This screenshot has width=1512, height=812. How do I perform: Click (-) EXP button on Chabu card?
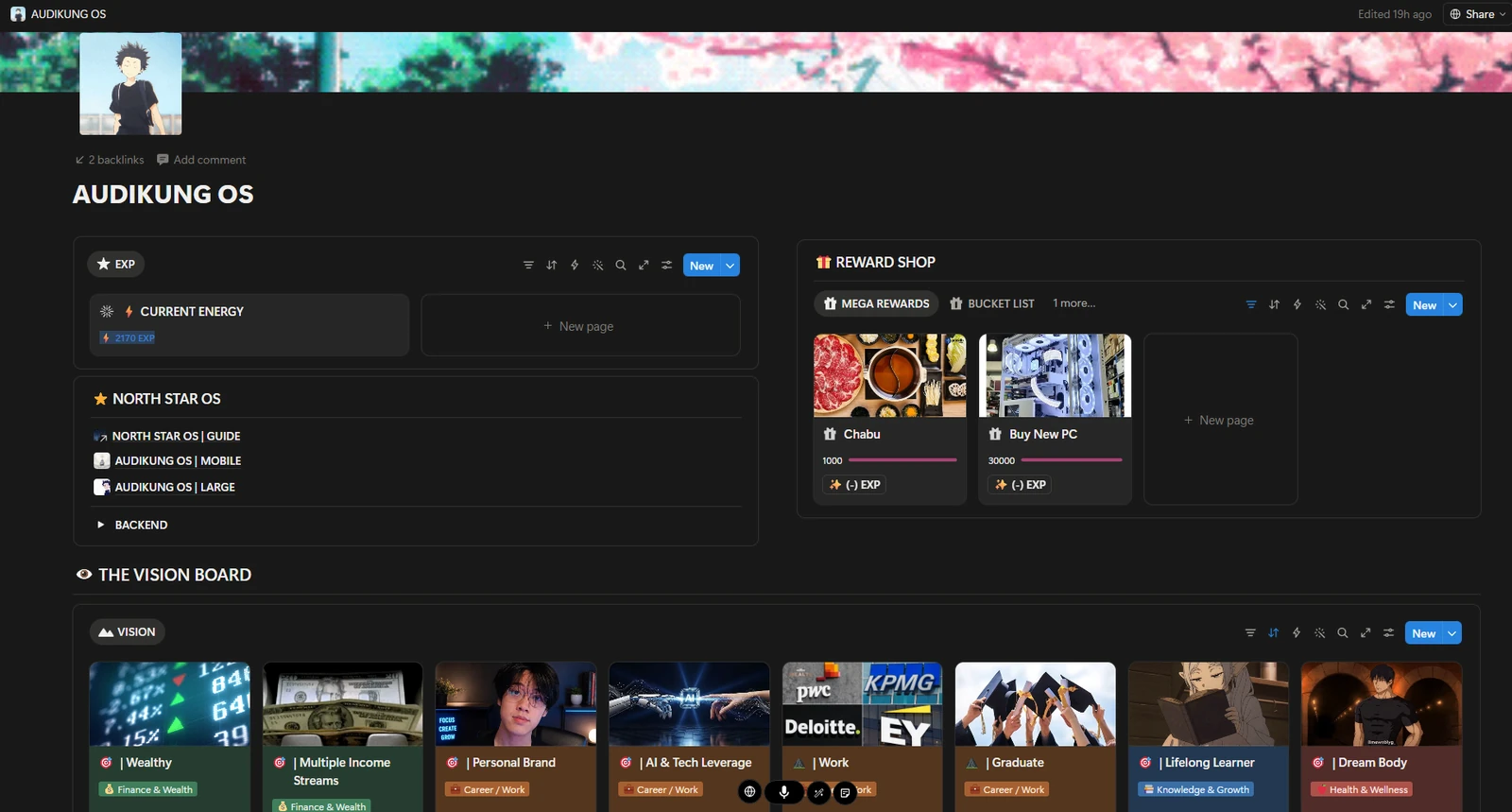pyautogui.click(x=855, y=484)
